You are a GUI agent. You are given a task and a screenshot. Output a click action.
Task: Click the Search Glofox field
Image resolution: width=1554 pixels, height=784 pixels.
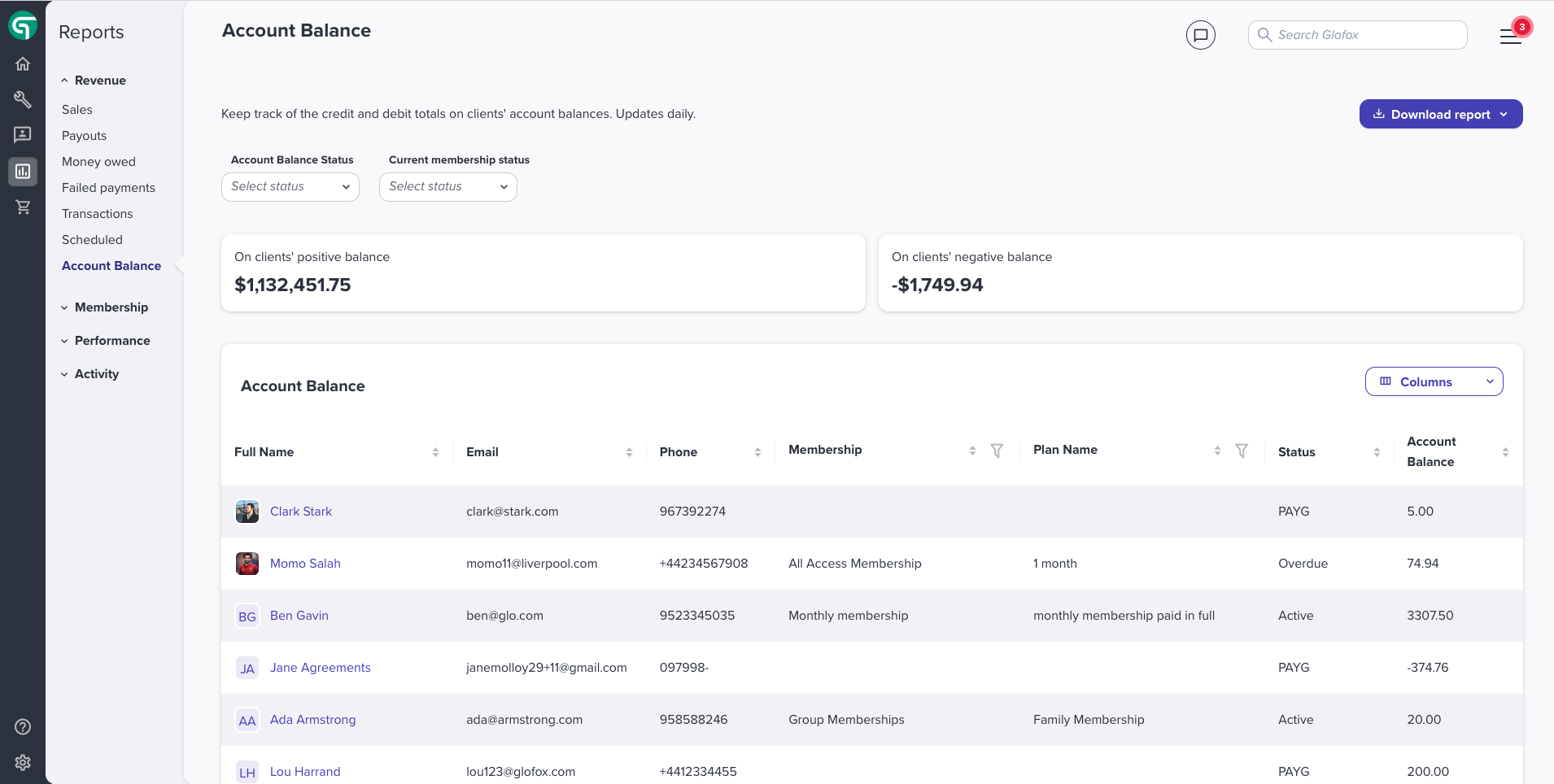point(1357,35)
